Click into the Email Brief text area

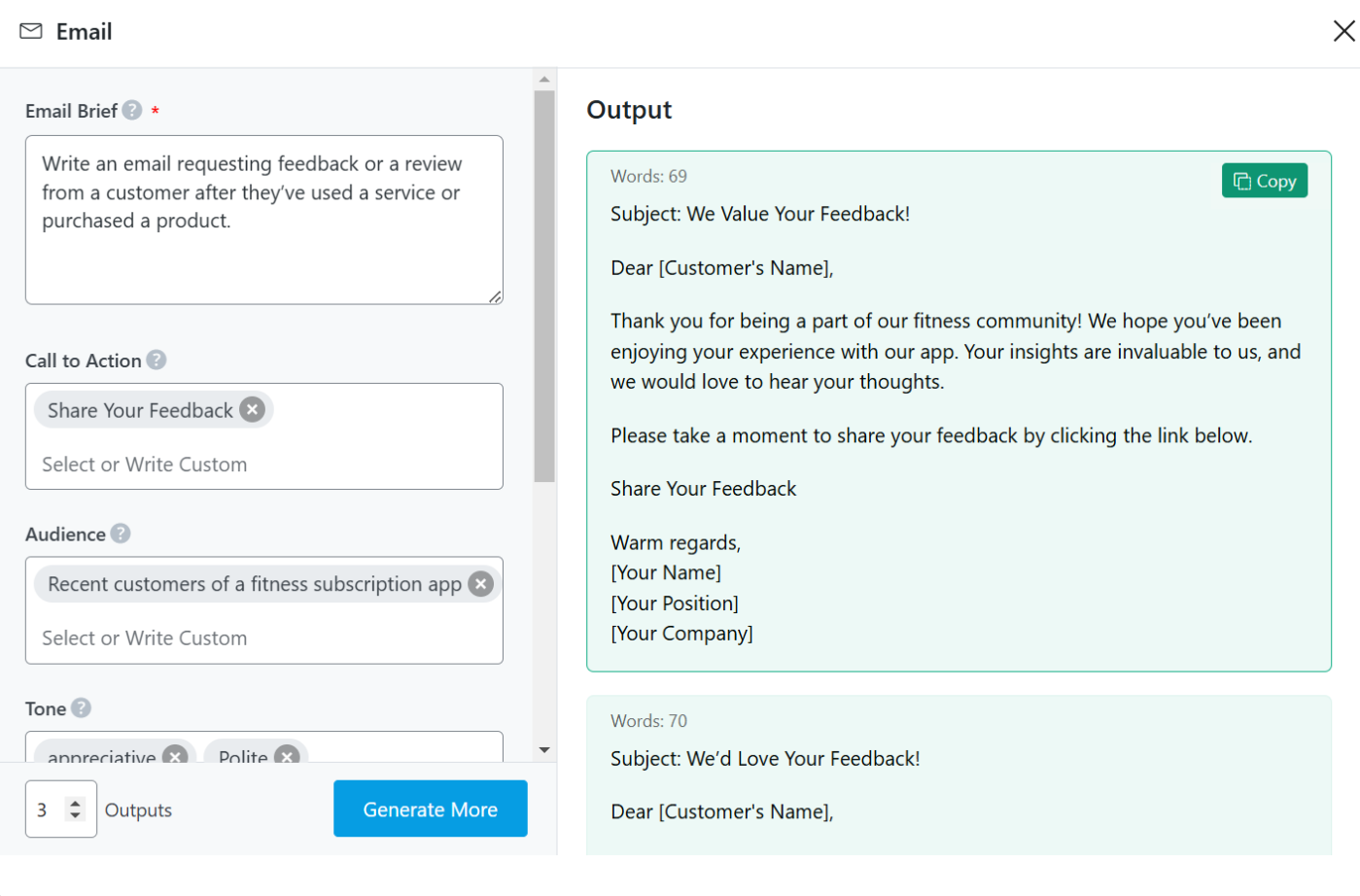click(x=264, y=220)
